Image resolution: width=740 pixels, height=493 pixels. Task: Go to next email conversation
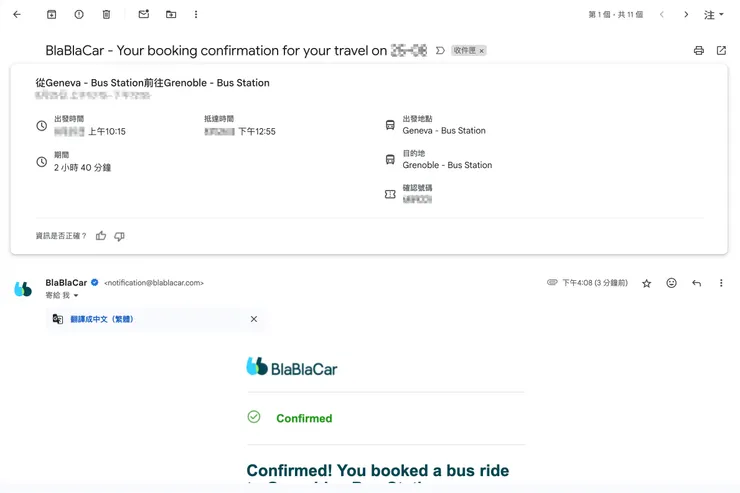pos(686,15)
